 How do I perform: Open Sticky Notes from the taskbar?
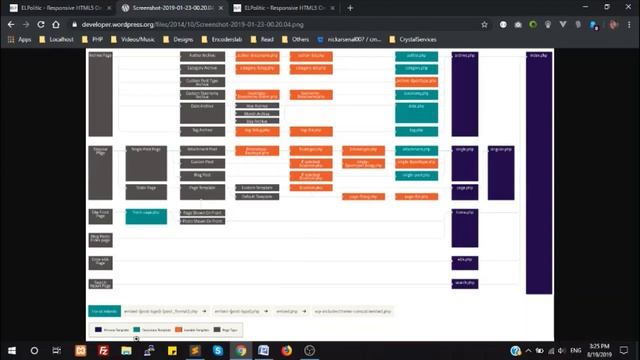coord(172,351)
